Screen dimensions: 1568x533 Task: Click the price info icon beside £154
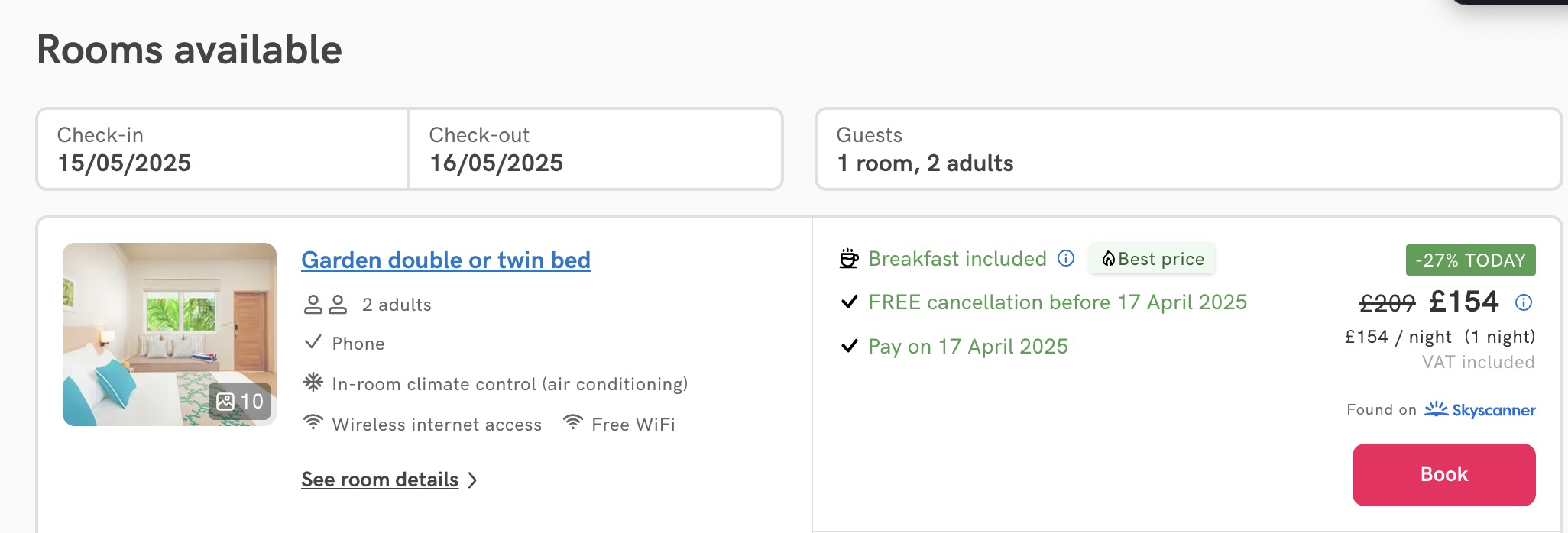coord(1524,302)
